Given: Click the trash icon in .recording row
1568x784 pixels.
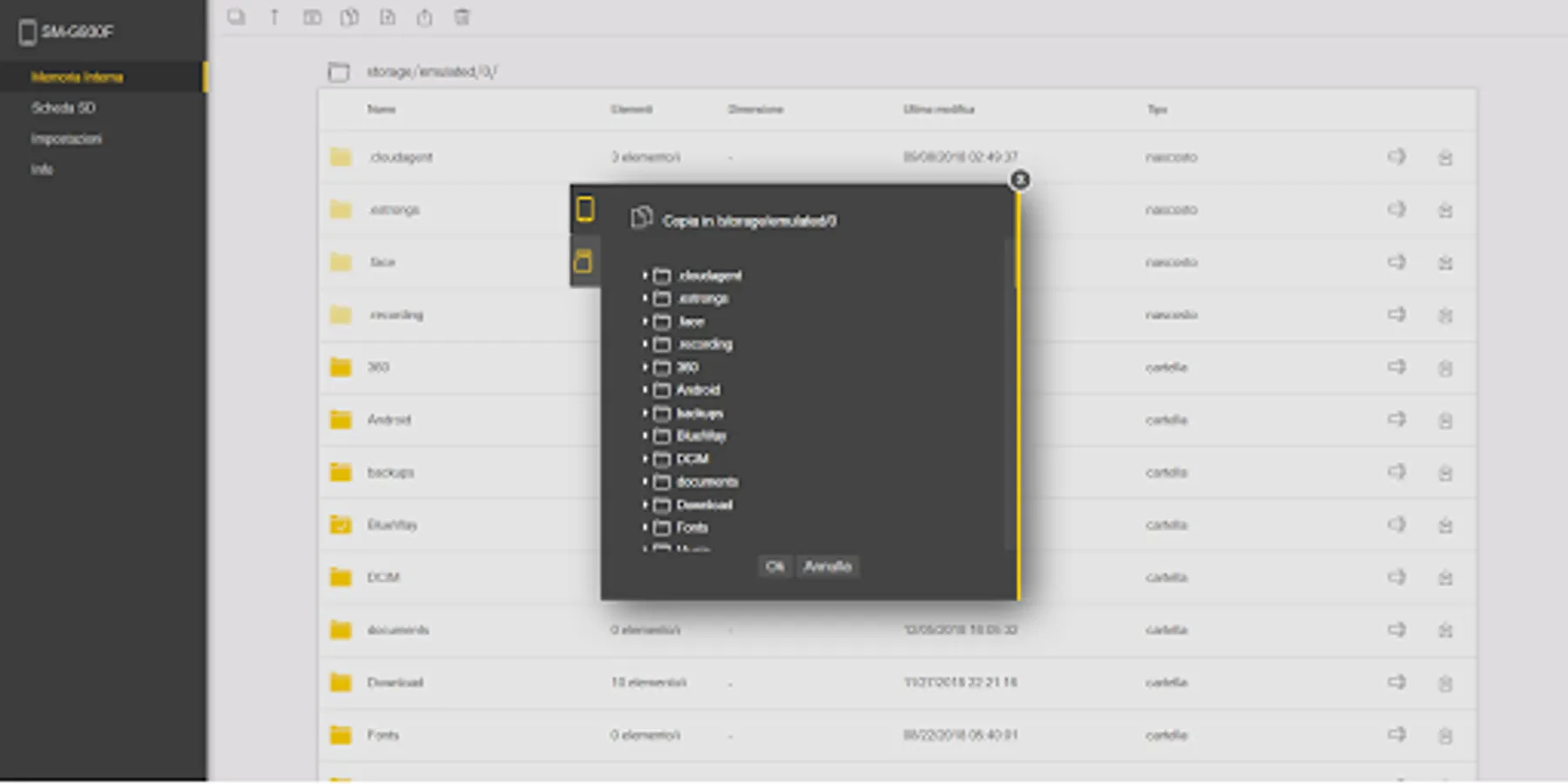Looking at the screenshot, I should pyautogui.click(x=1445, y=315).
